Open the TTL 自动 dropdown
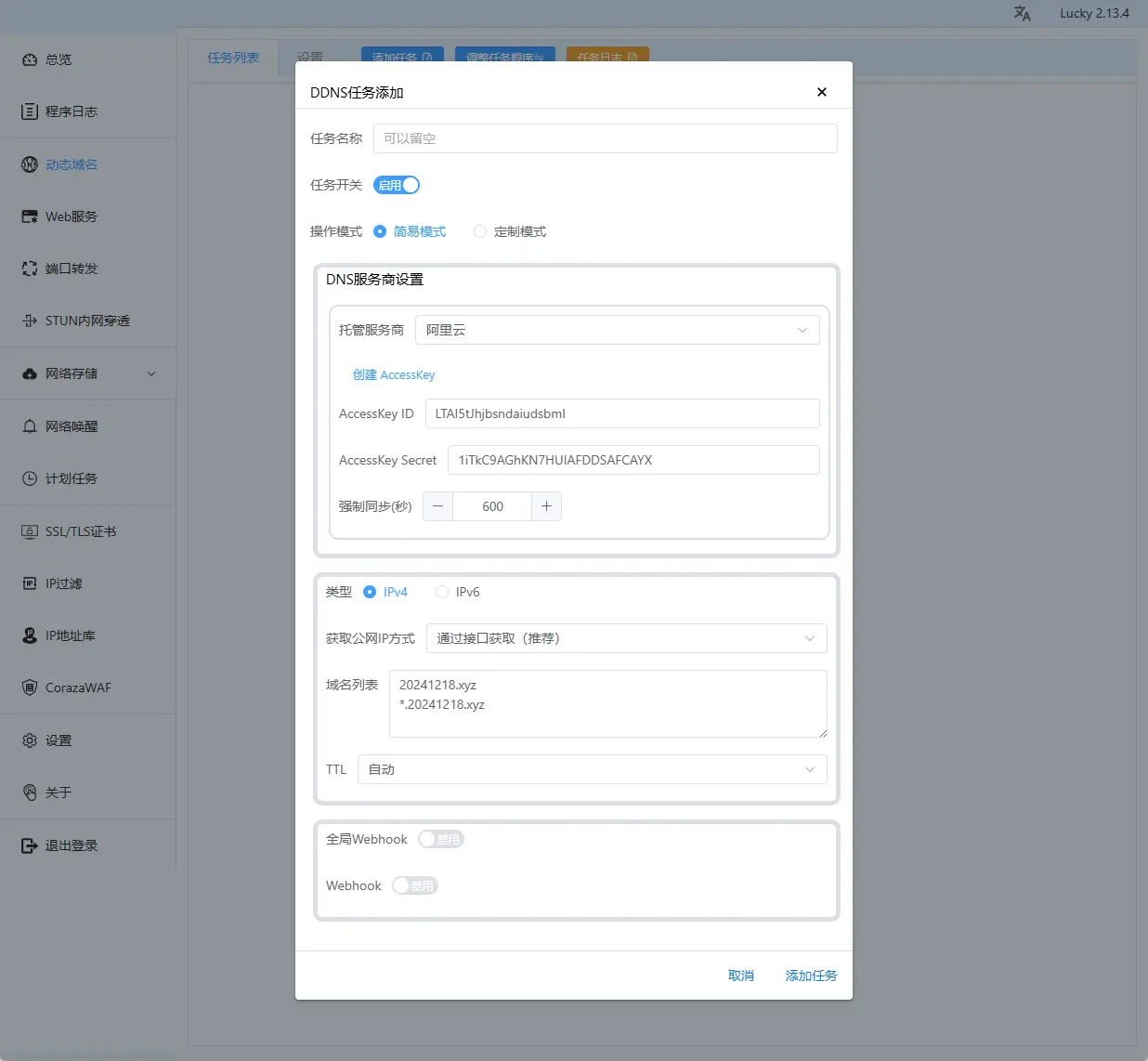This screenshot has width=1148, height=1061. [x=592, y=769]
